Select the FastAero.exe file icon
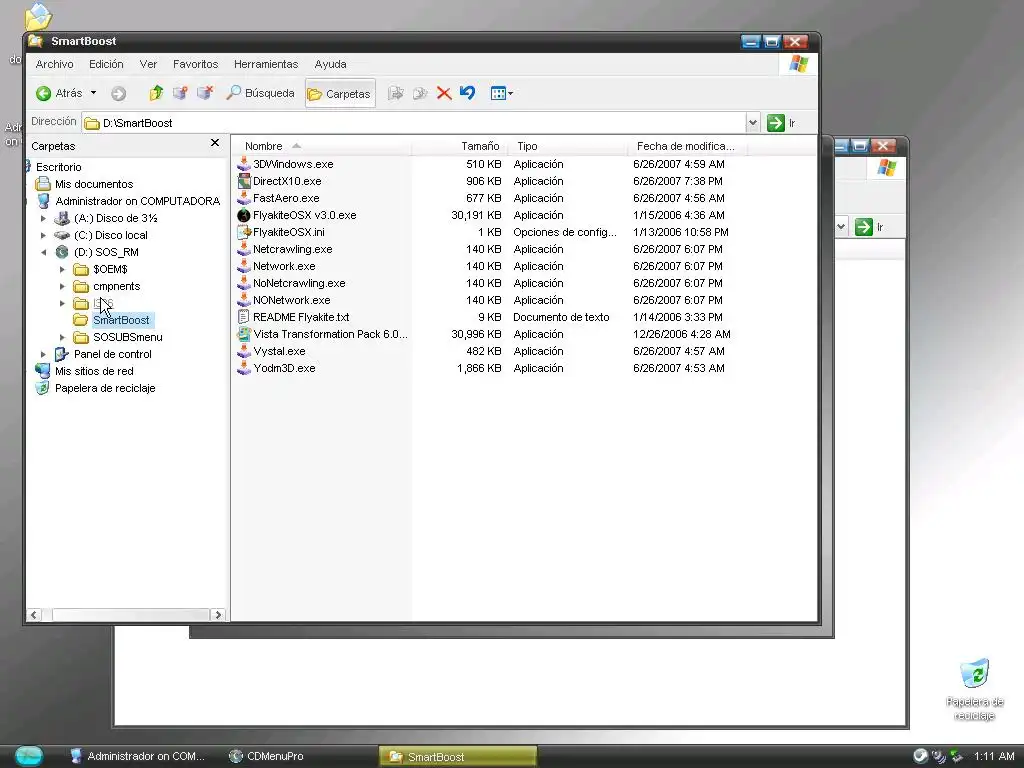 [x=244, y=198]
